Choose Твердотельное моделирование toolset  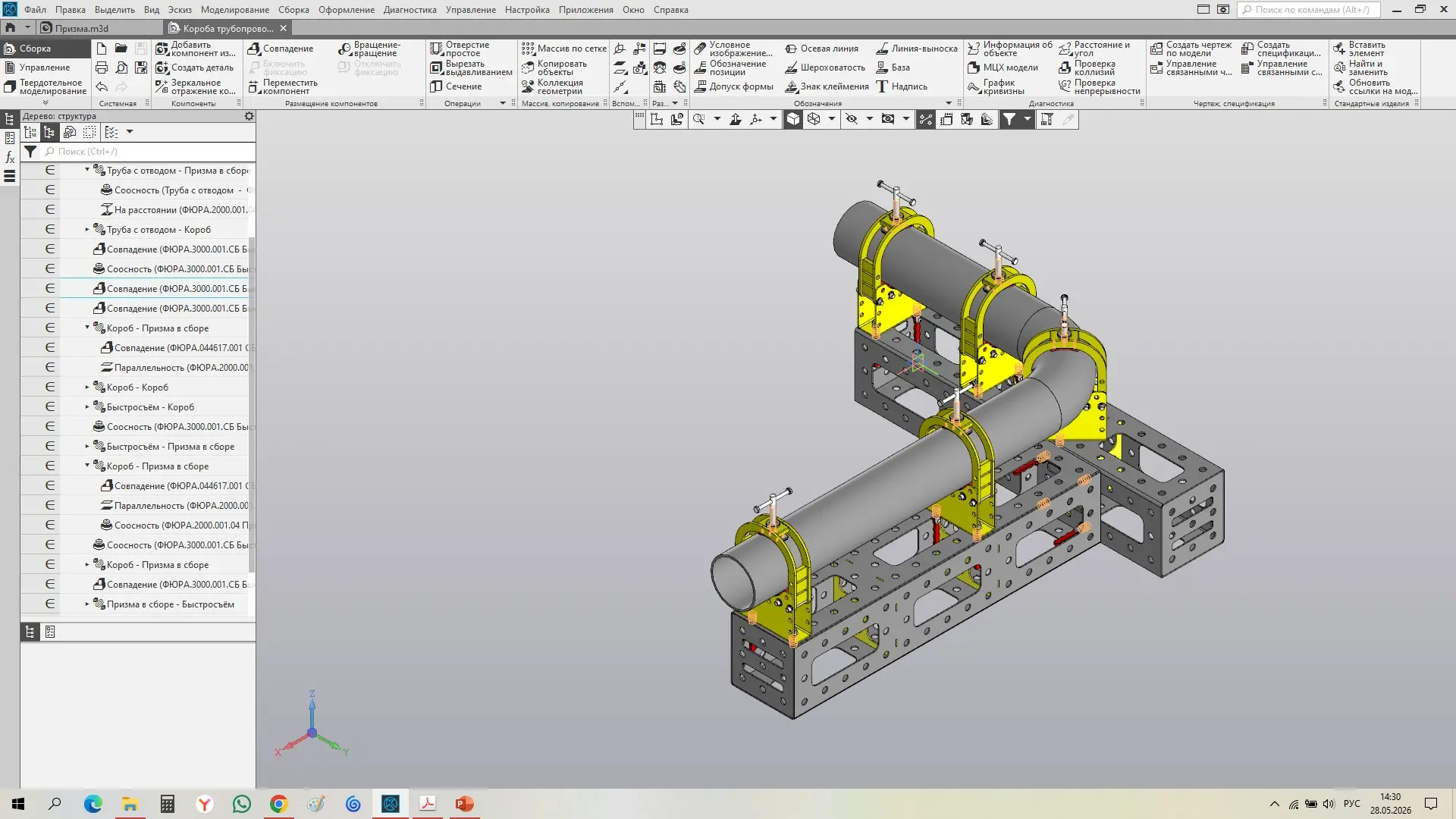click(x=45, y=86)
